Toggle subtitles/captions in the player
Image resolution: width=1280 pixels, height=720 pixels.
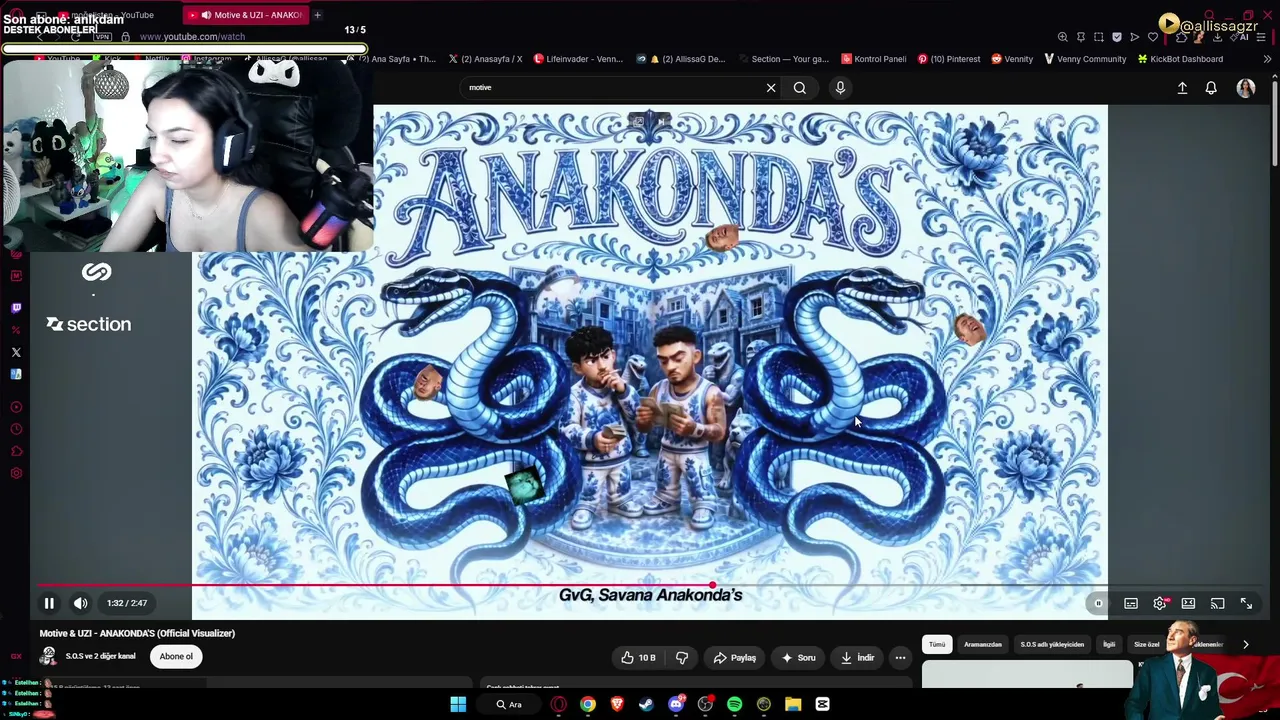point(1131,603)
